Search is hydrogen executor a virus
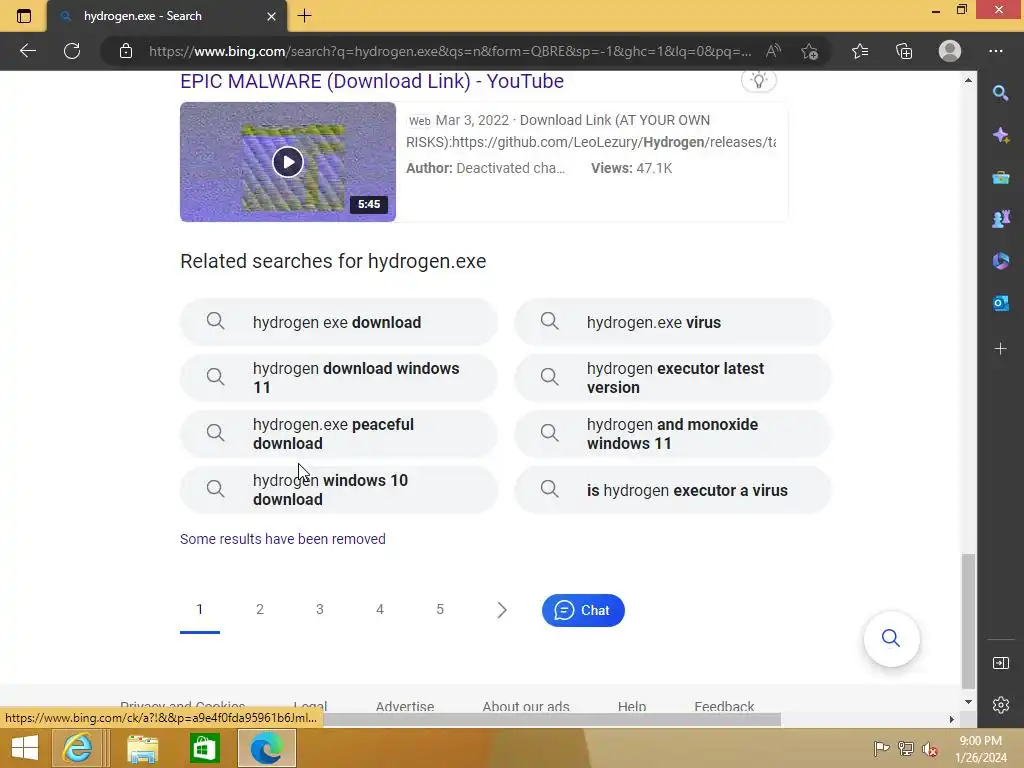The width and height of the screenshot is (1024, 768). click(673, 490)
